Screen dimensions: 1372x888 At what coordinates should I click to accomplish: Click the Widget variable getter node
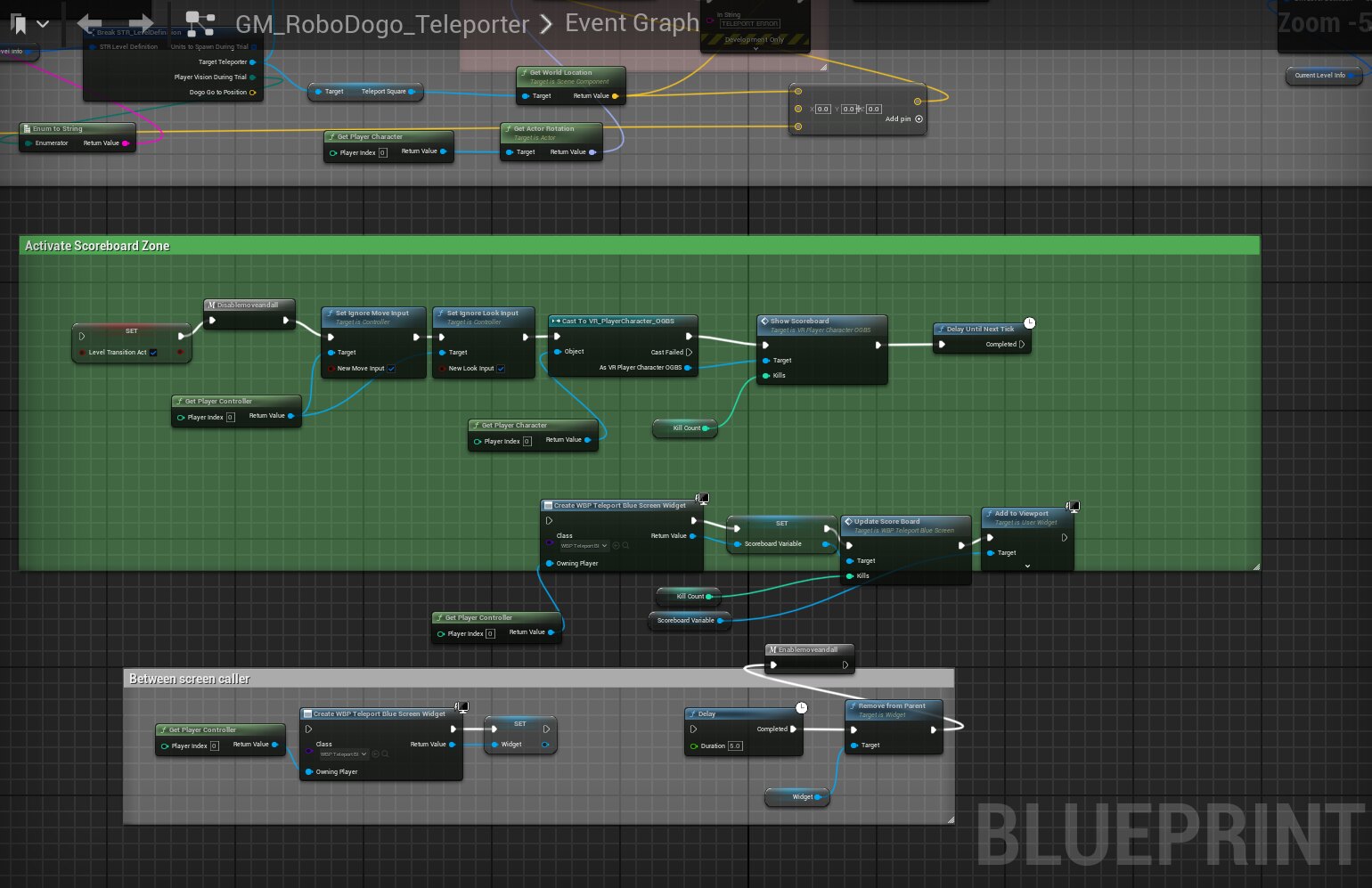coord(797,797)
